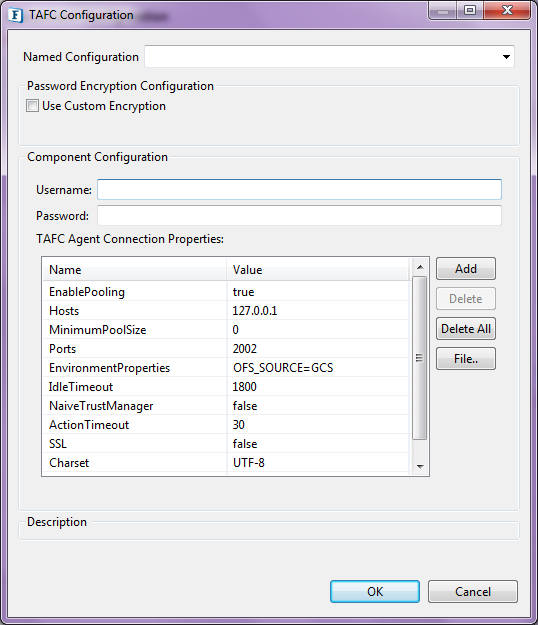Click the TAFC Configuration title bar icon
This screenshot has height=625, width=538.
pyautogui.click(x=15, y=15)
